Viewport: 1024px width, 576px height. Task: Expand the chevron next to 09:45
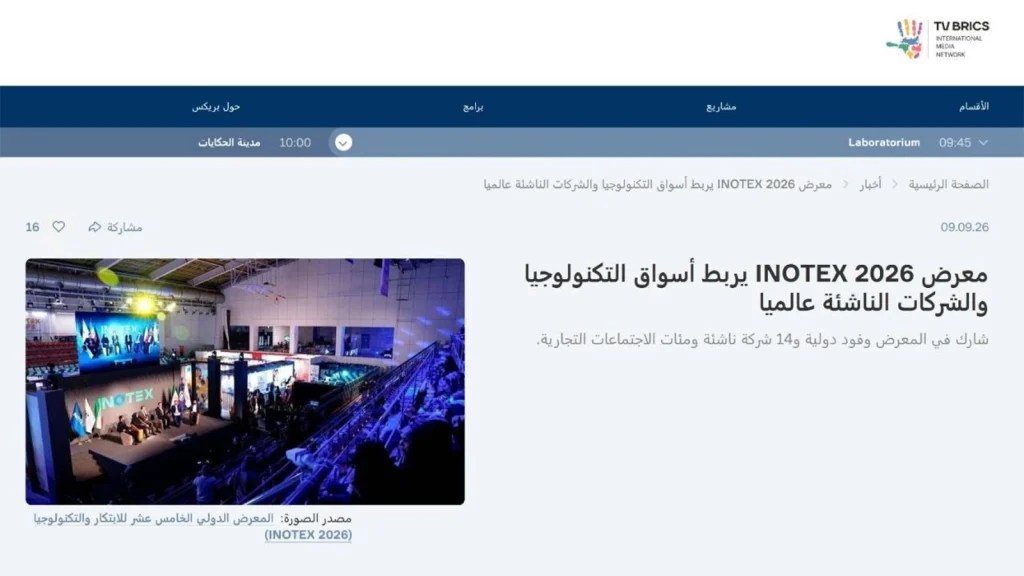tap(983, 142)
